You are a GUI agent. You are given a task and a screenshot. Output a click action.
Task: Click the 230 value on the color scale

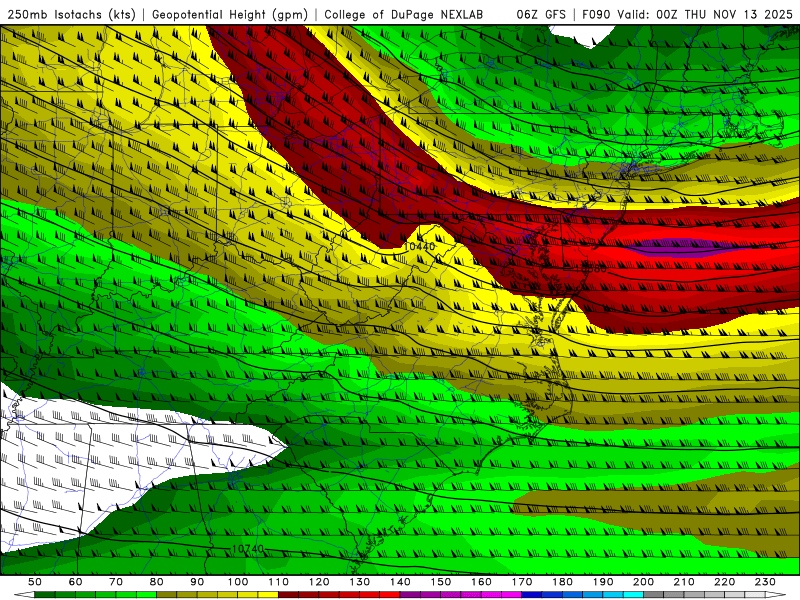(765, 582)
